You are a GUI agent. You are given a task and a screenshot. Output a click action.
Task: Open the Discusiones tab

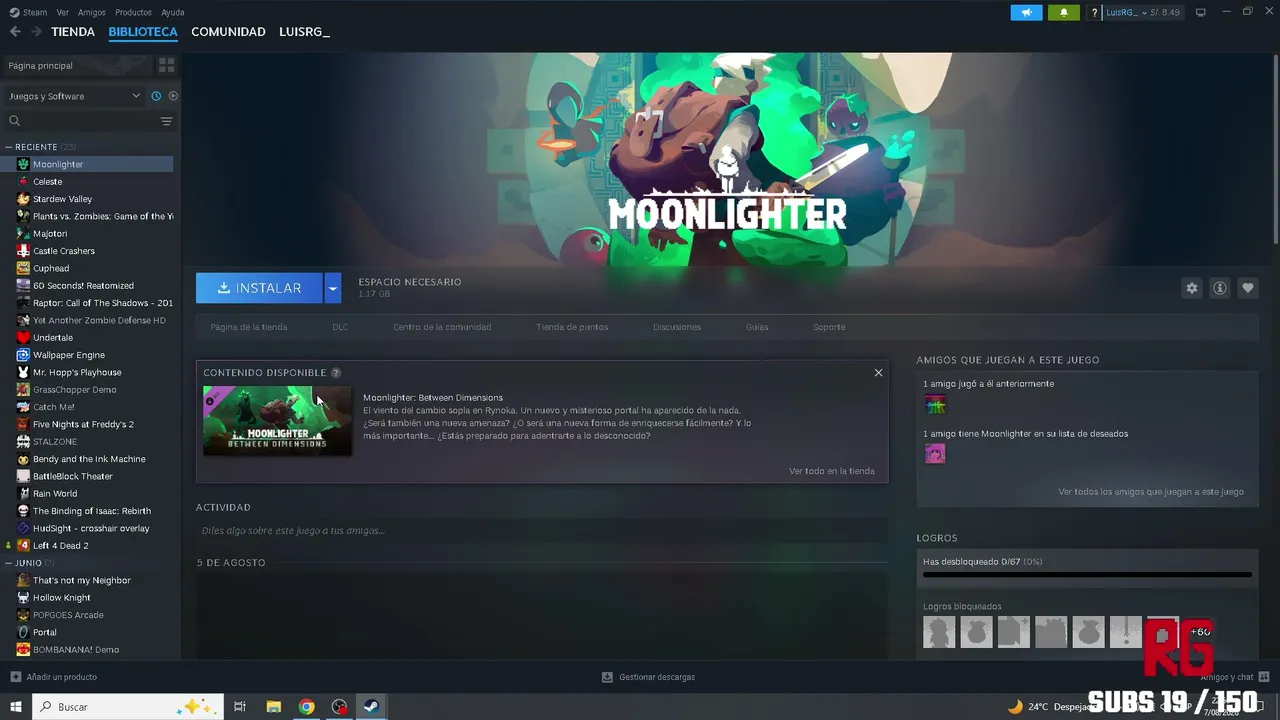point(677,327)
